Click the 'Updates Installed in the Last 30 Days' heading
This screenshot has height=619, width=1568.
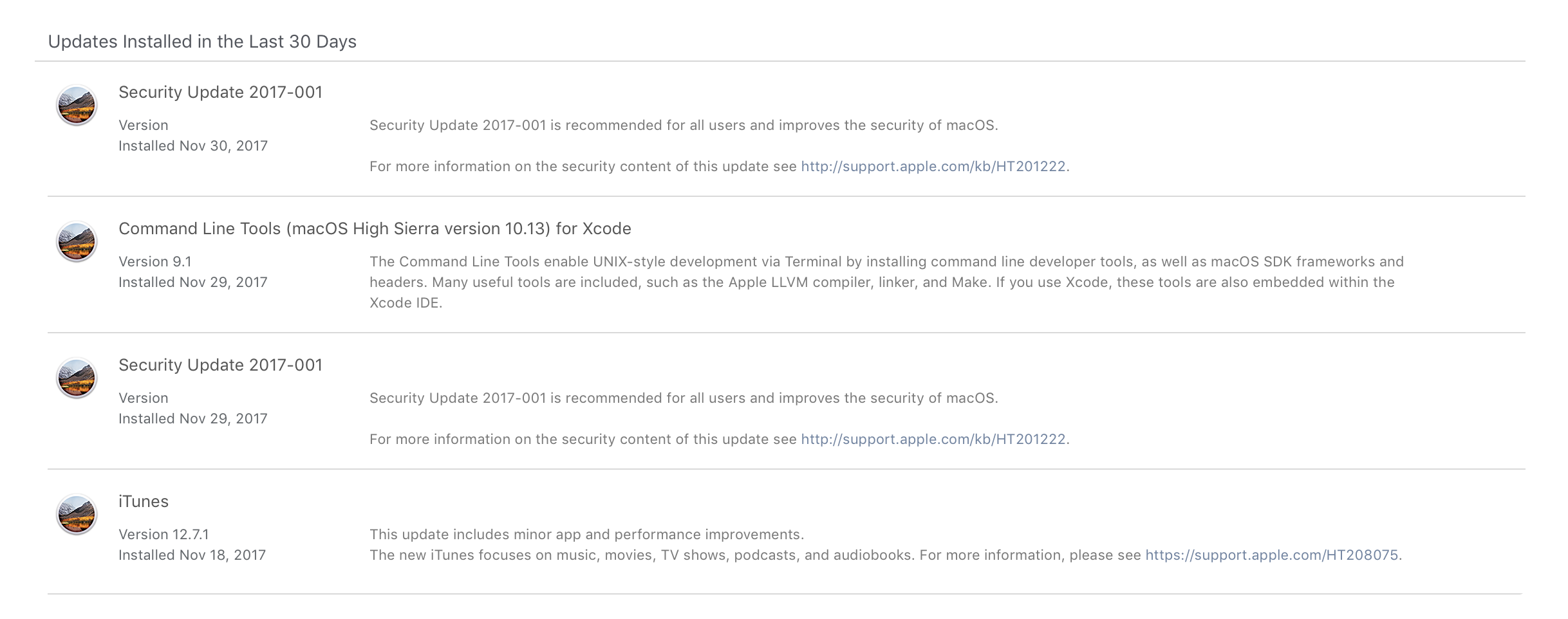click(202, 42)
